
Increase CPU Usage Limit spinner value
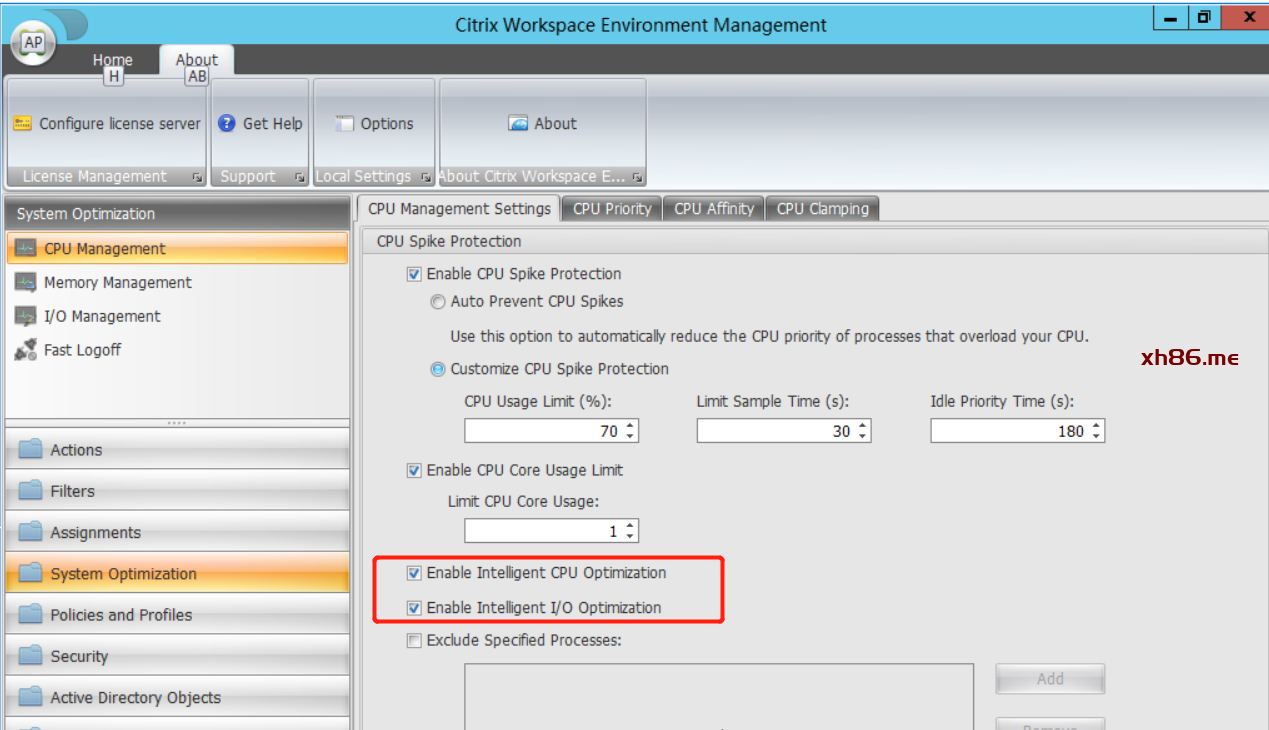click(630, 426)
